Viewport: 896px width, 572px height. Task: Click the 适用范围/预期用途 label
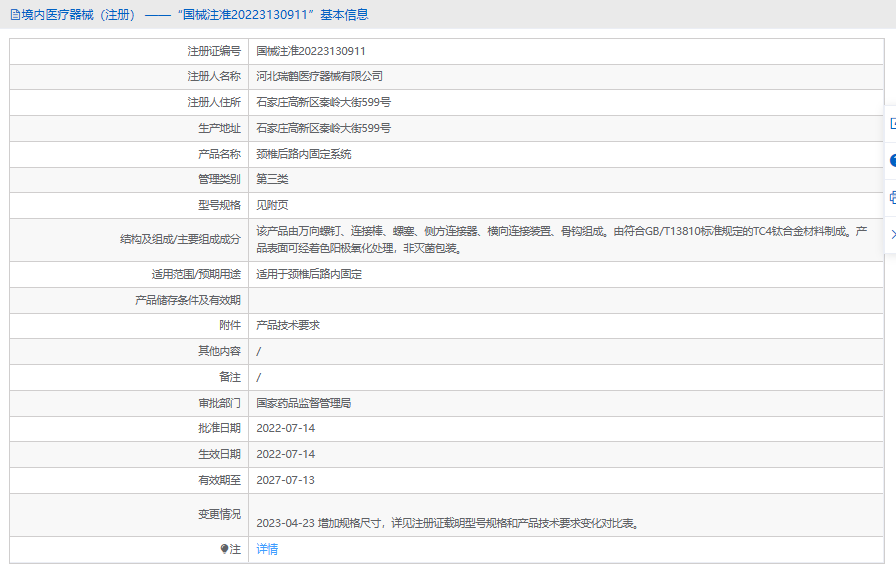(x=196, y=274)
